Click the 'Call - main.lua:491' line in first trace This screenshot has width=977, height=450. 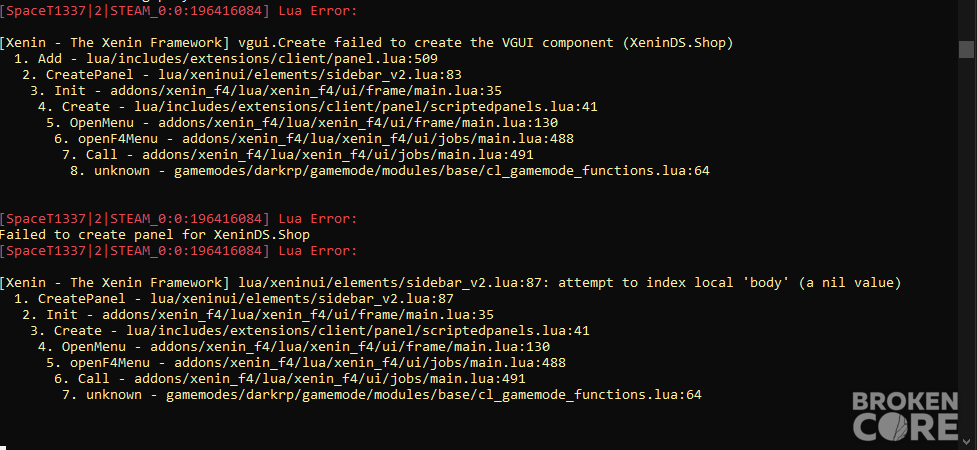point(298,155)
